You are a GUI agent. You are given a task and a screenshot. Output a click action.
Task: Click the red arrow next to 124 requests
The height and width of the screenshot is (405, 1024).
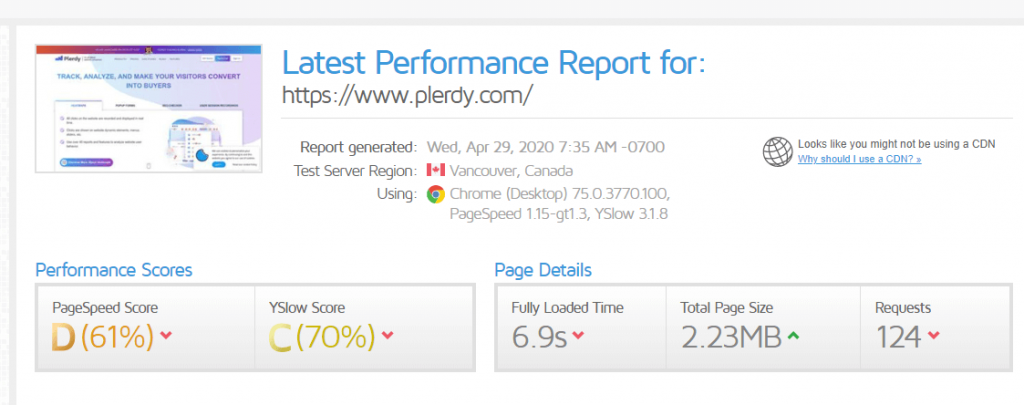click(x=933, y=335)
